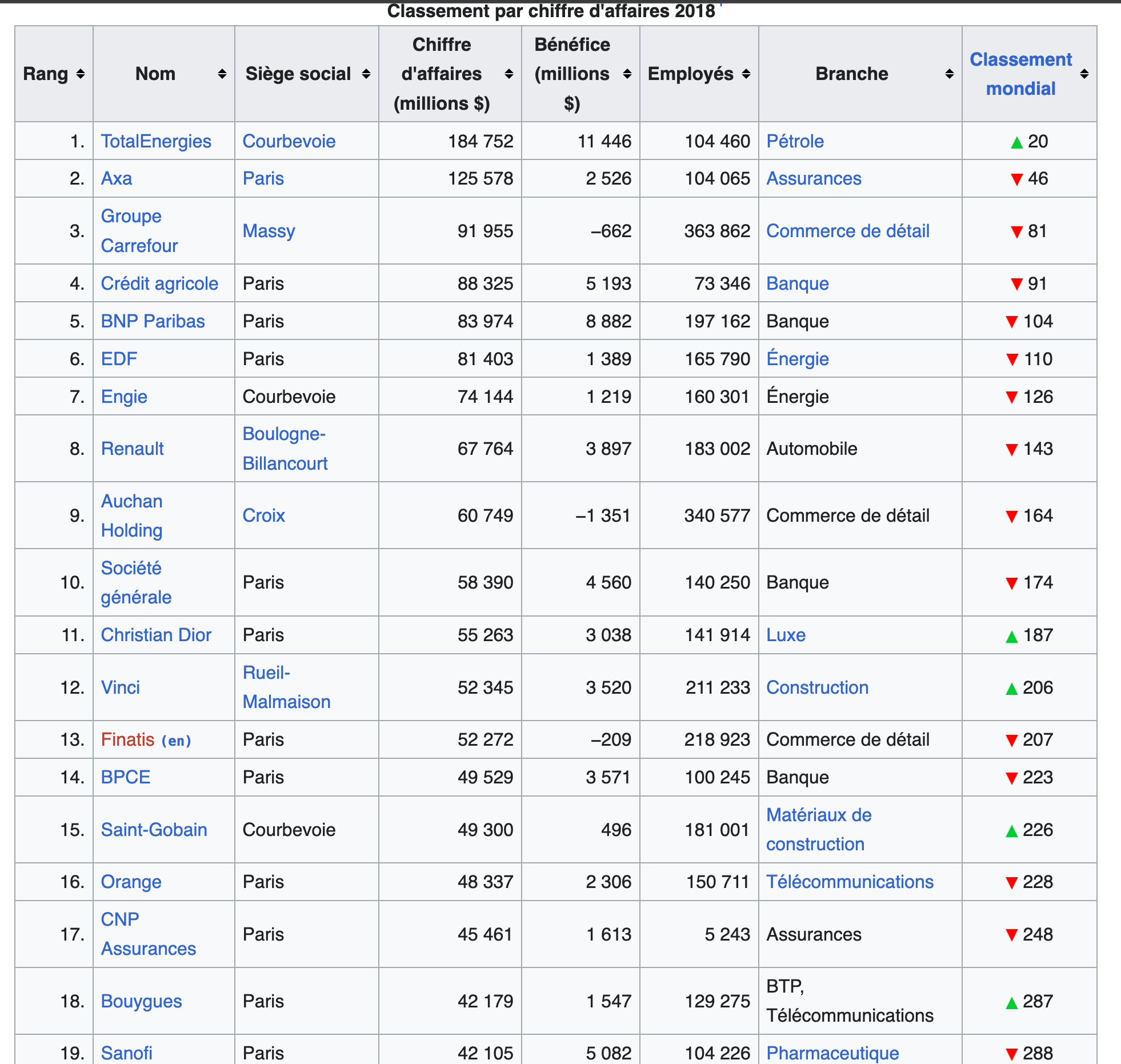Sort by Bénéfice column sort arrows
Viewport: 1121px width, 1064px height.
point(627,74)
